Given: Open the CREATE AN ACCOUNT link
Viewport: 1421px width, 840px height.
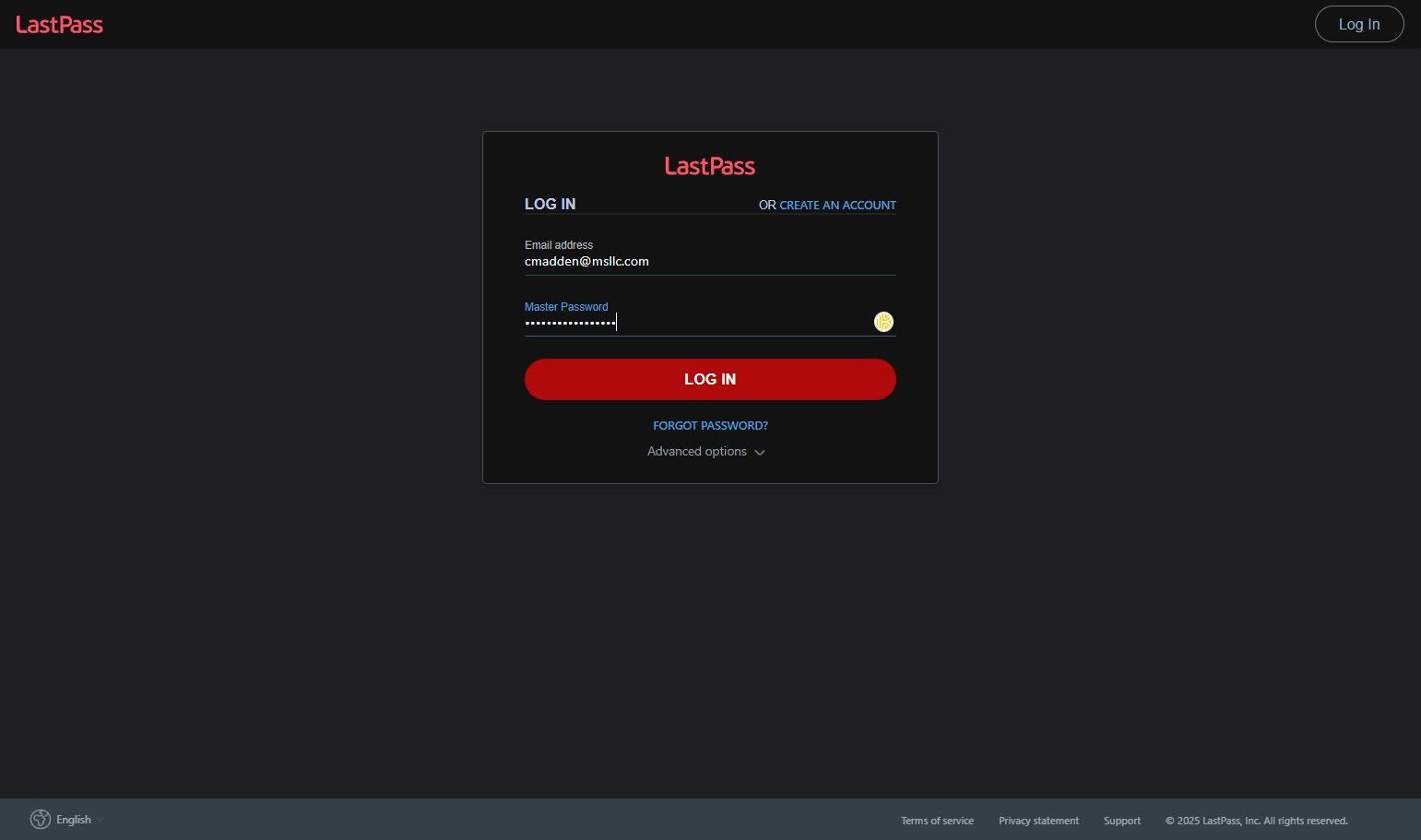Looking at the screenshot, I should pos(837,206).
